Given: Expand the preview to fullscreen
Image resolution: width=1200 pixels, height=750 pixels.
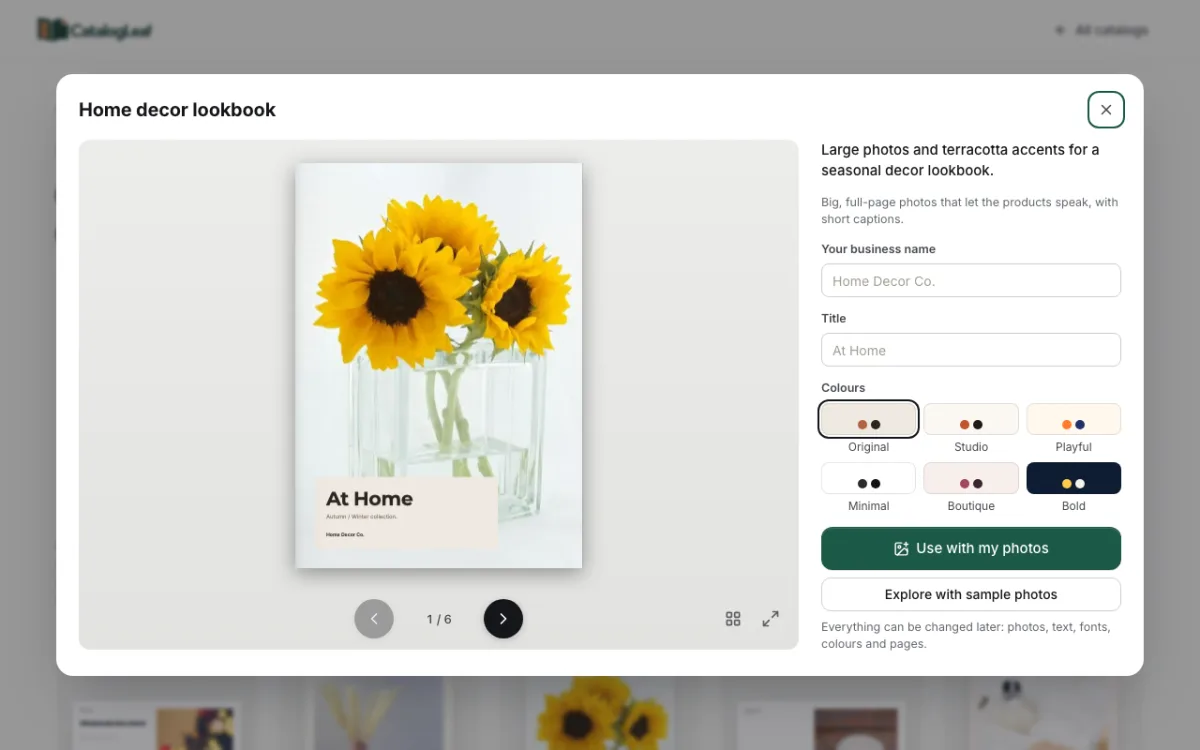Looking at the screenshot, I should 770,619.
